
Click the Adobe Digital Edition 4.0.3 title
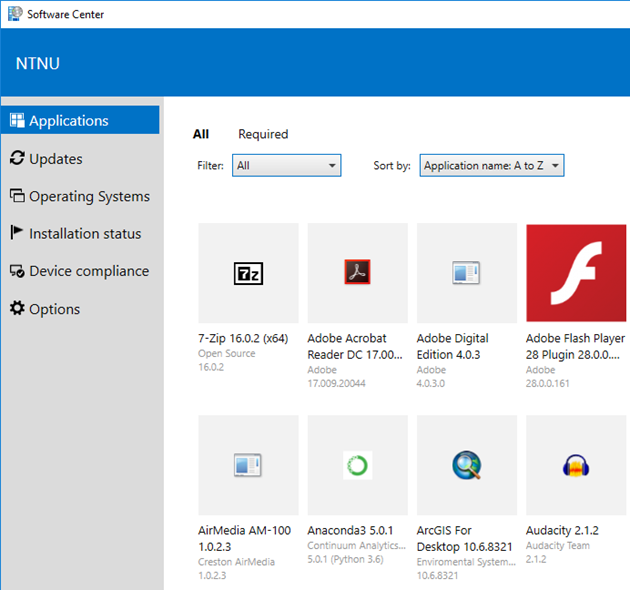point(452,346)
